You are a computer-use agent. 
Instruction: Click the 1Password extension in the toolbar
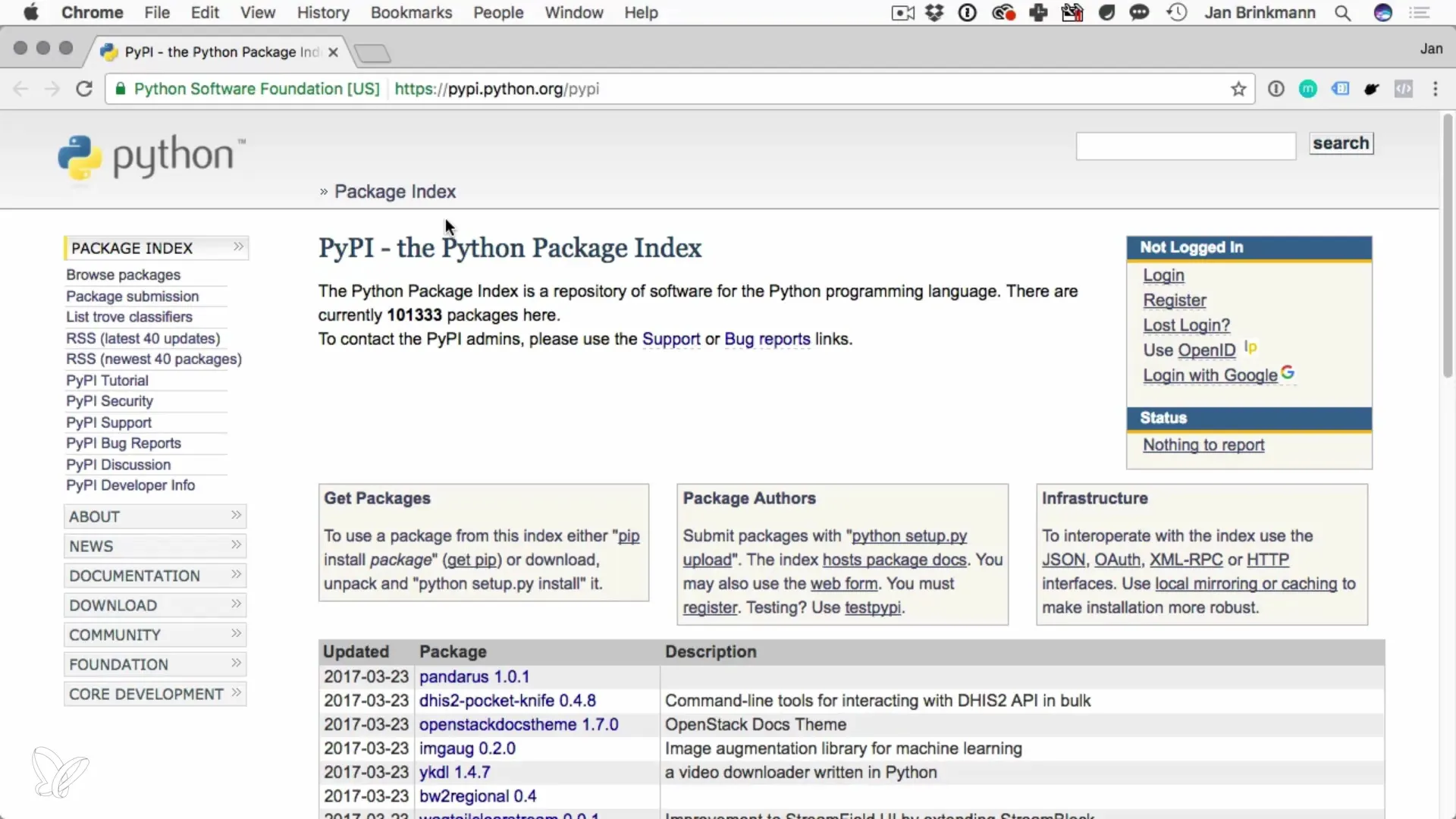click(1276, 89)
